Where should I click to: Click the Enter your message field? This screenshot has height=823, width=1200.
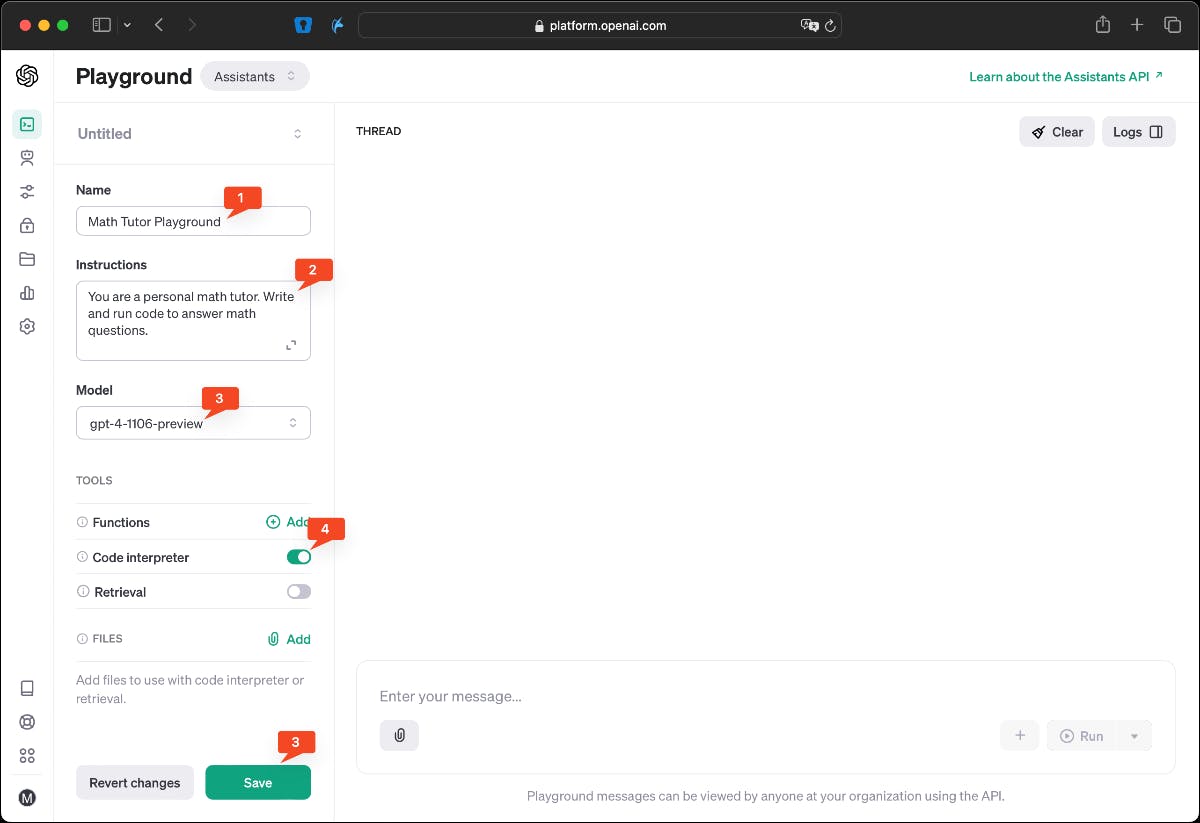click(765, 696)
